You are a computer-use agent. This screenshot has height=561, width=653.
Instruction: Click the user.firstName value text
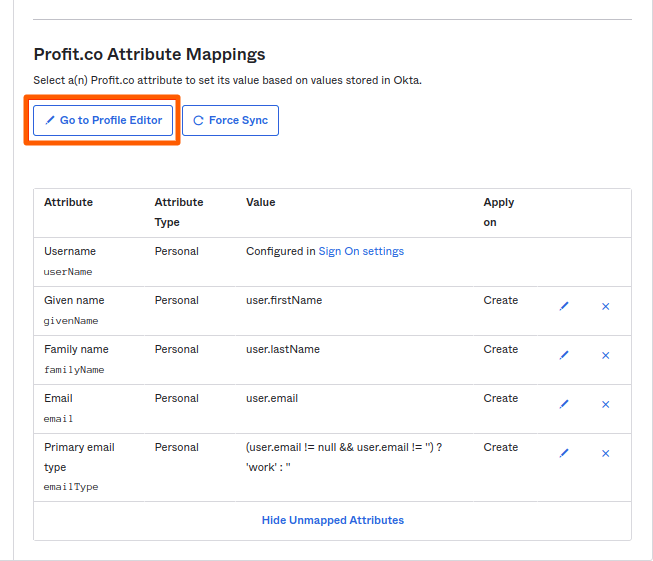pos(284,300)
